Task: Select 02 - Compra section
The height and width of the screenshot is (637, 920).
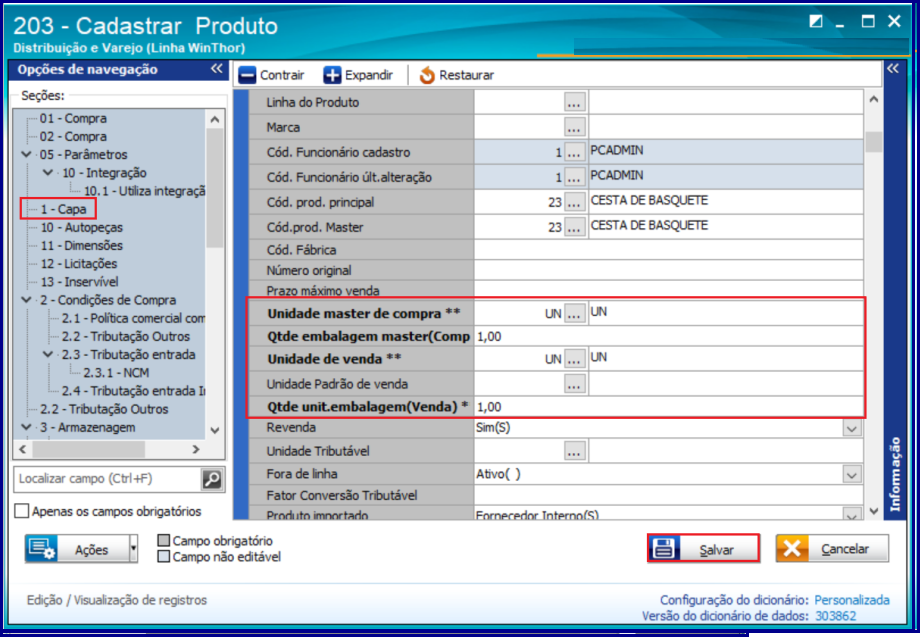Action: [73, 136]
